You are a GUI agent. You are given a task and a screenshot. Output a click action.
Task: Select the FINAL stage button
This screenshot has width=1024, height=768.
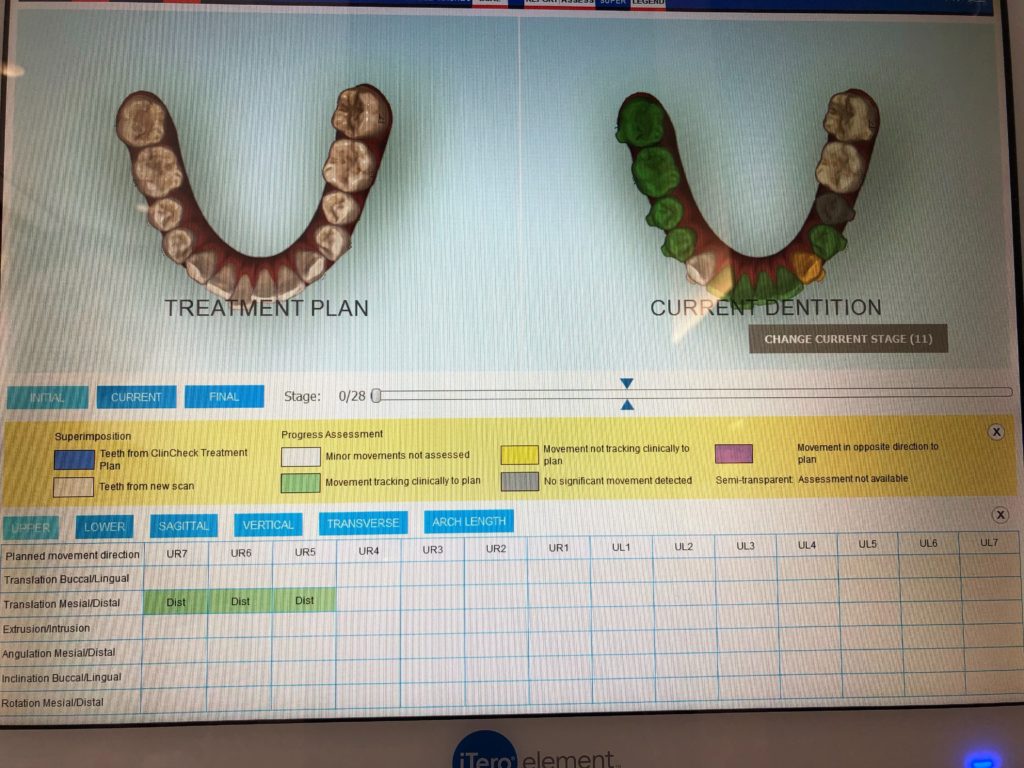(224, 396)
